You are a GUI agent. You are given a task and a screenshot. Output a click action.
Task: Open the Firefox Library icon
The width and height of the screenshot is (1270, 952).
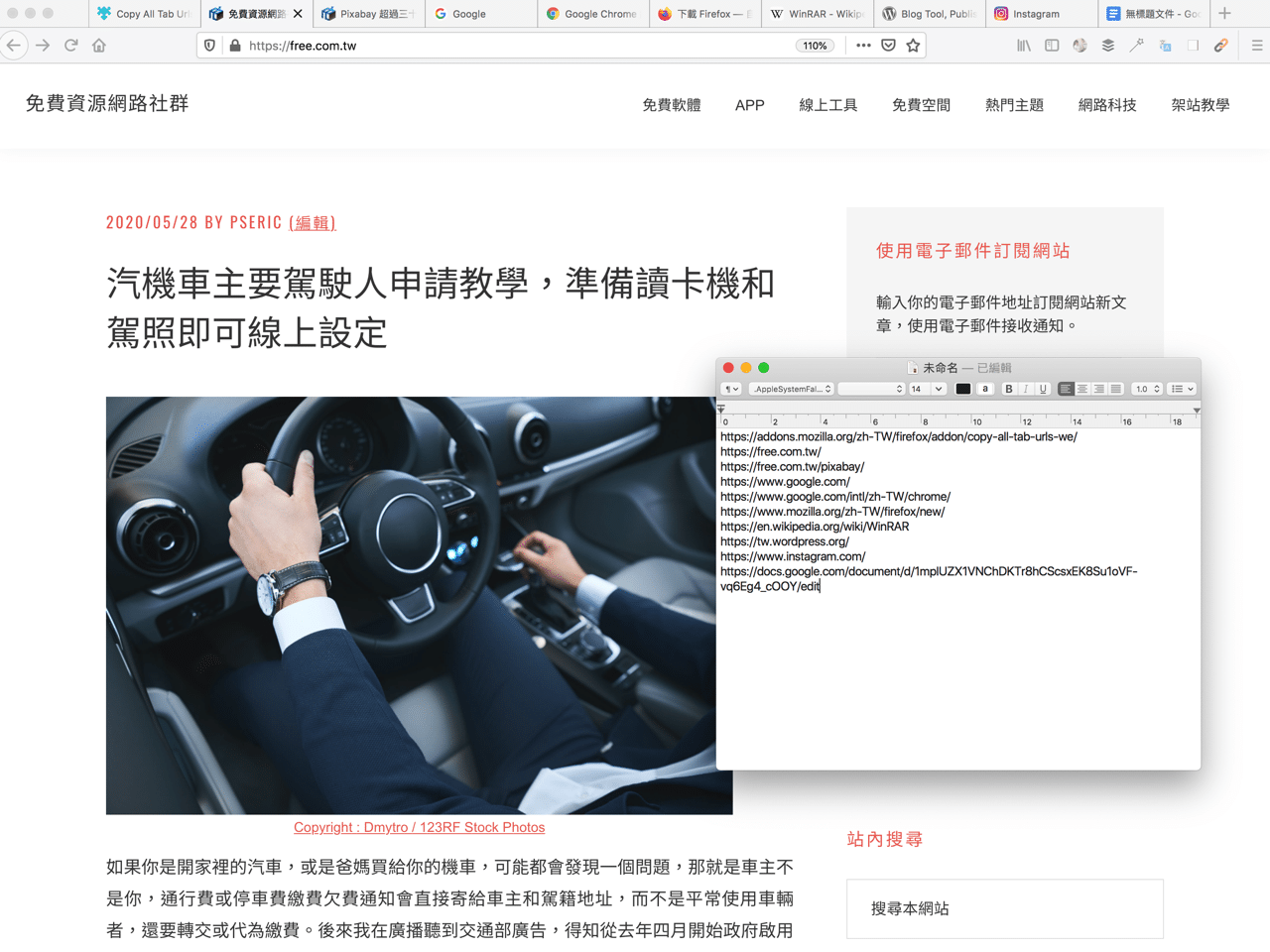click(1023, 46)
